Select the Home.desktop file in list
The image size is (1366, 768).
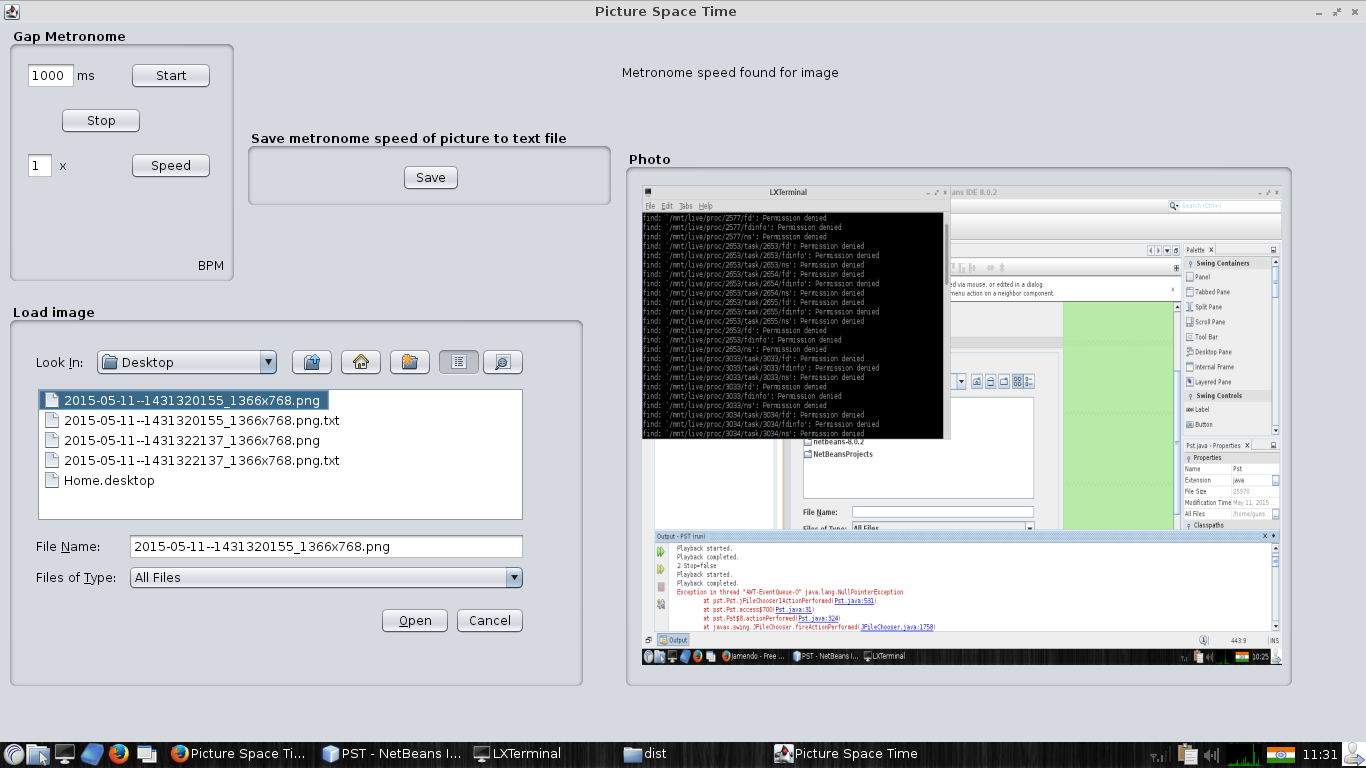(109, 480)
